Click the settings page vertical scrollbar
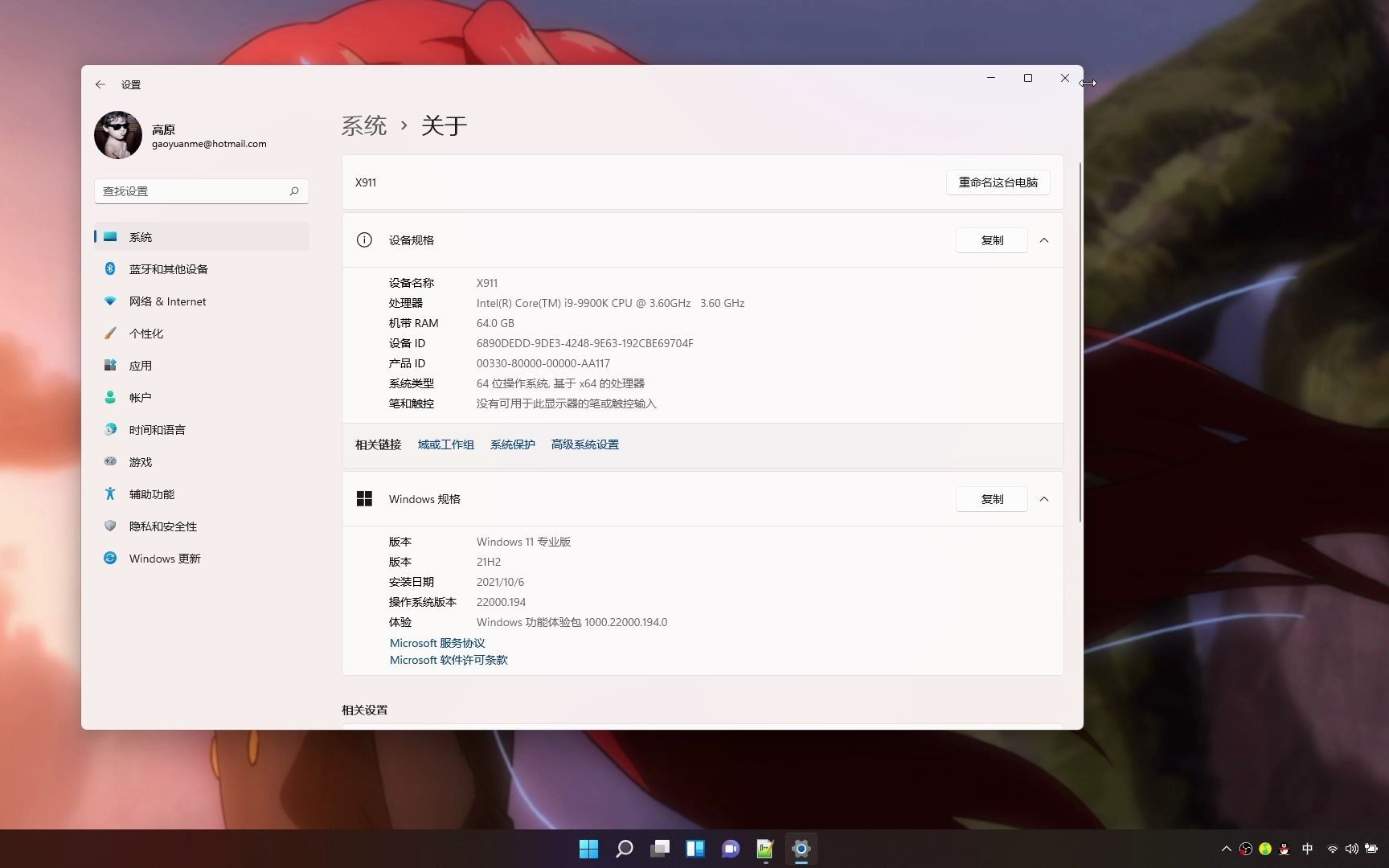1389x868 pixels. (1080, 342)
